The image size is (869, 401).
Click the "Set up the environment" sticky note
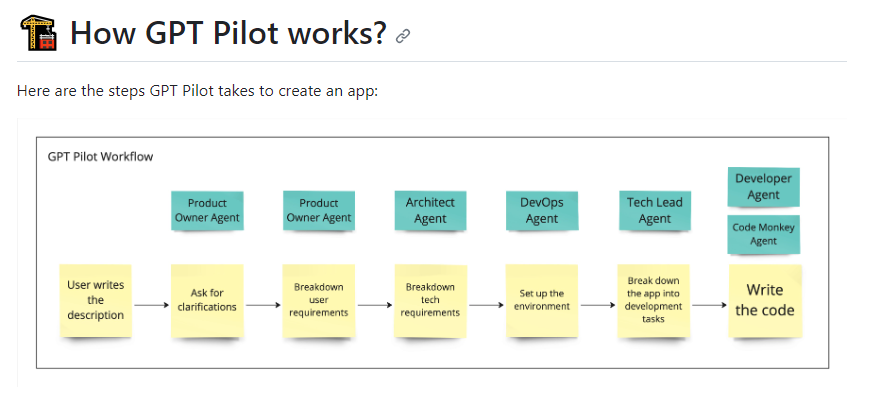542,301
